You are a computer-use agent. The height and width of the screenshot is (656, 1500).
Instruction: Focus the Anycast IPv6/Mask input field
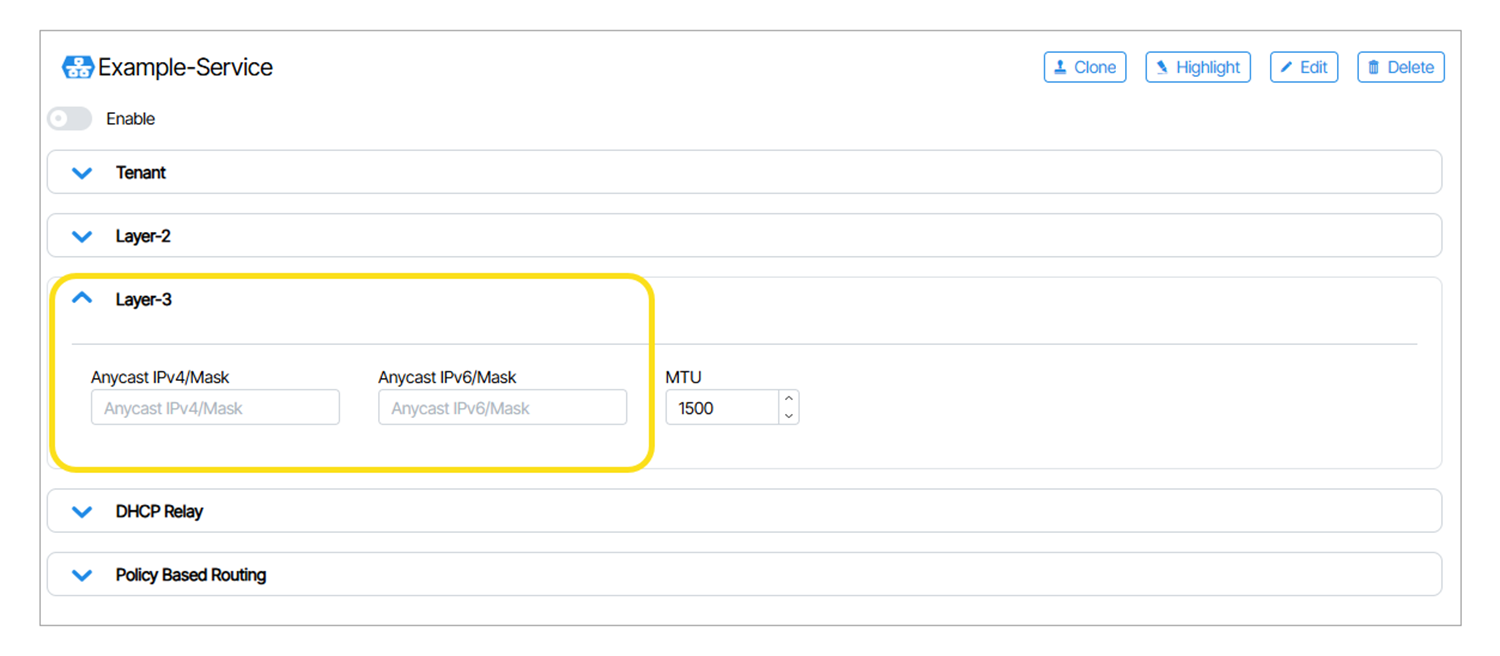coord(502,408)
